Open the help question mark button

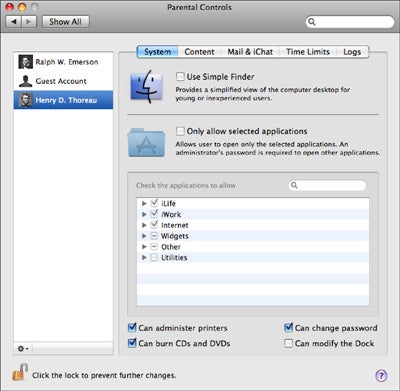(x=381, y=376)
